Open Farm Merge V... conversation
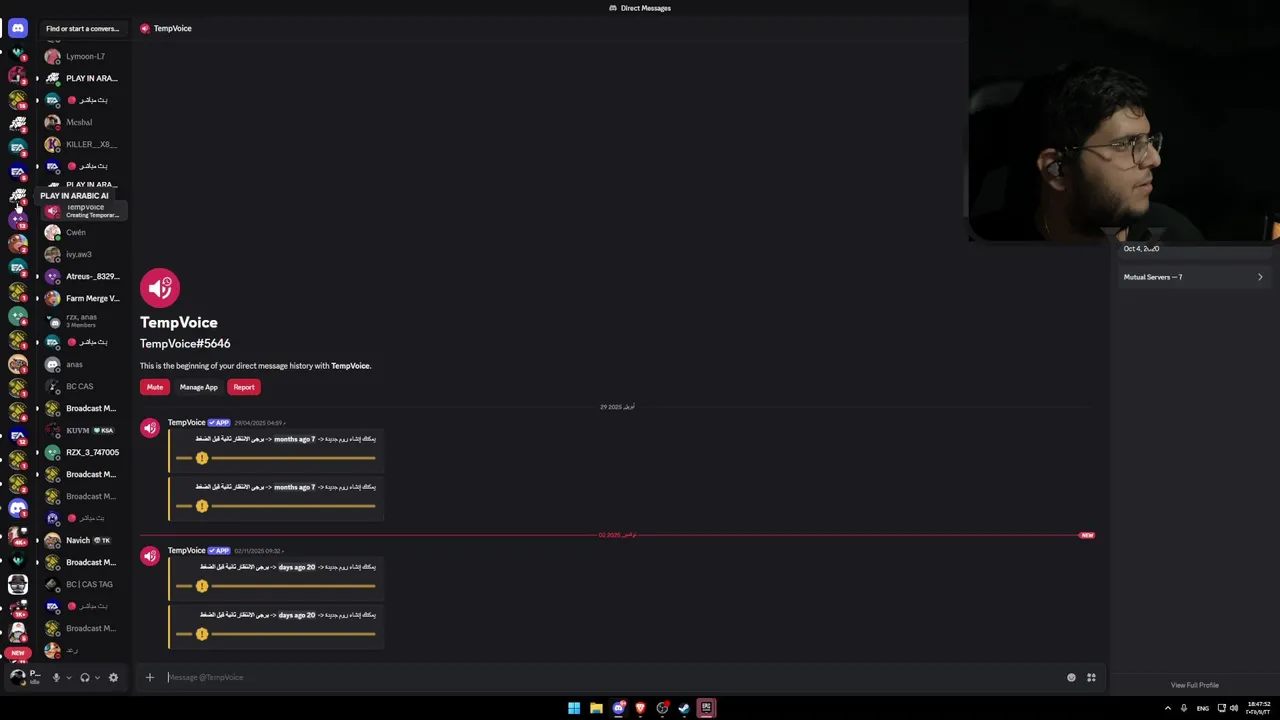1280x720 pixels. click(x=84, y=298)
